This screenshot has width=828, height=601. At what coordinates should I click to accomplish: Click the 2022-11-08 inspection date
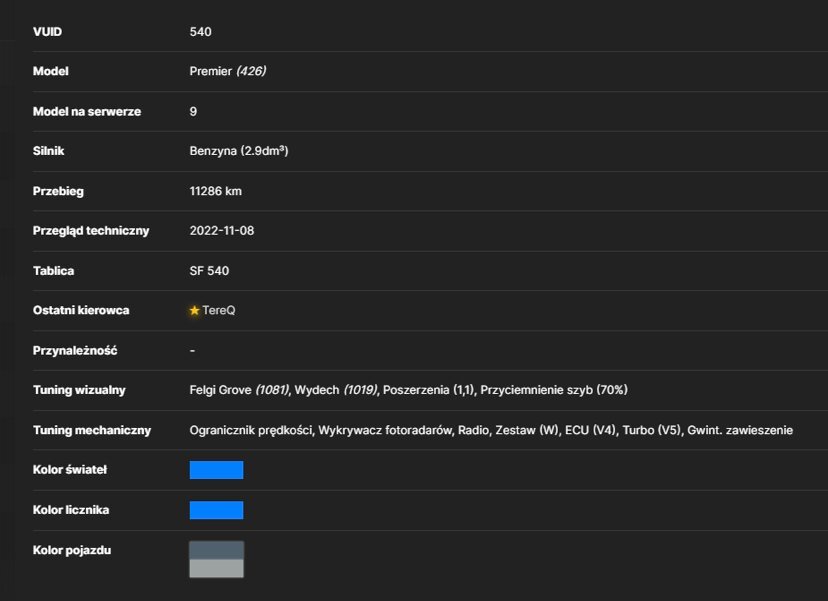[222, 231]
